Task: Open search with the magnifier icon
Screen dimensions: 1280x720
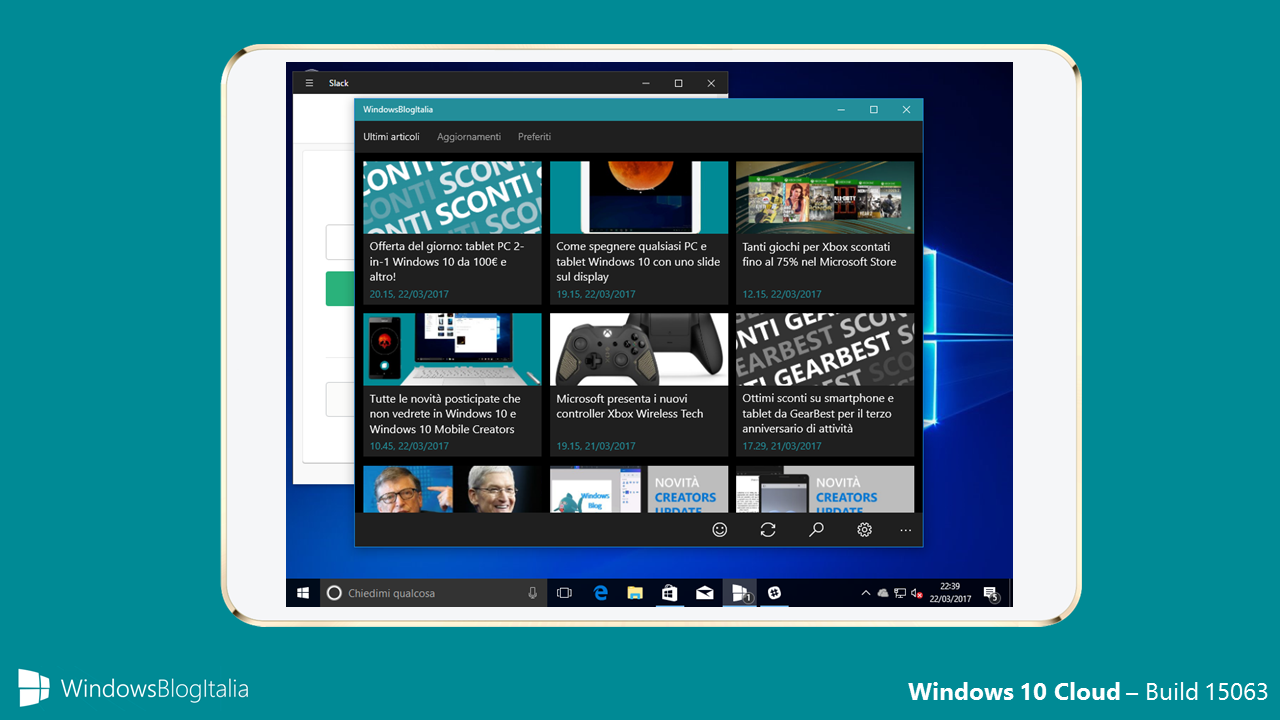Action: pos(816,530)
